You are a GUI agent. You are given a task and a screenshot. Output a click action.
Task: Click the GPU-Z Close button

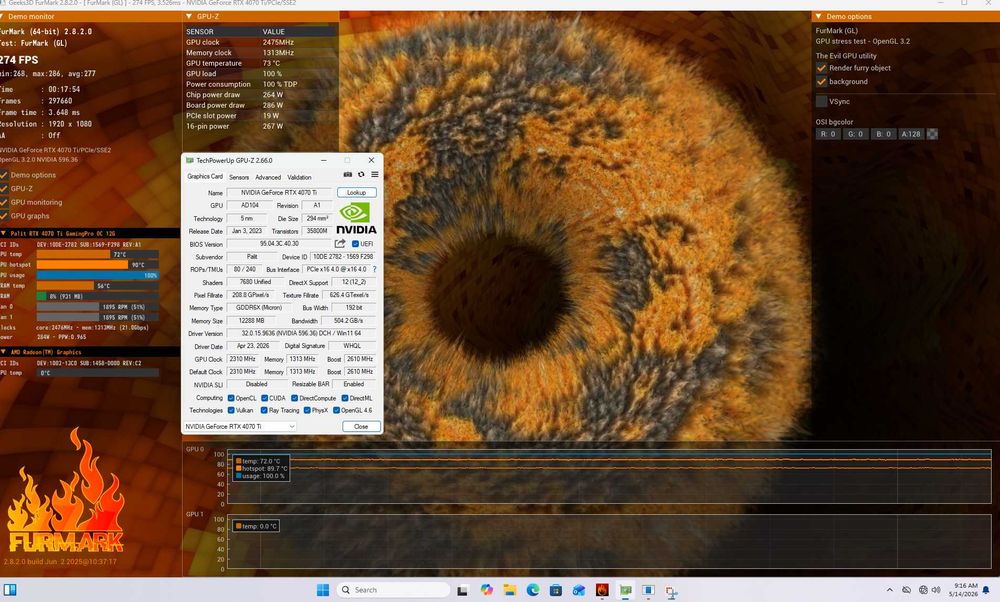361,427
